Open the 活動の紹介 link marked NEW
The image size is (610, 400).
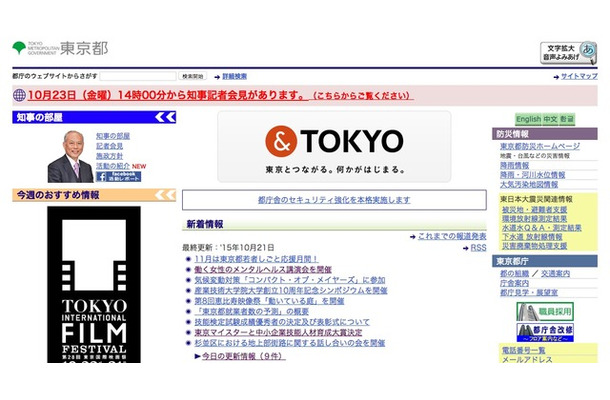pyautogui.click(x=113, y=166)
